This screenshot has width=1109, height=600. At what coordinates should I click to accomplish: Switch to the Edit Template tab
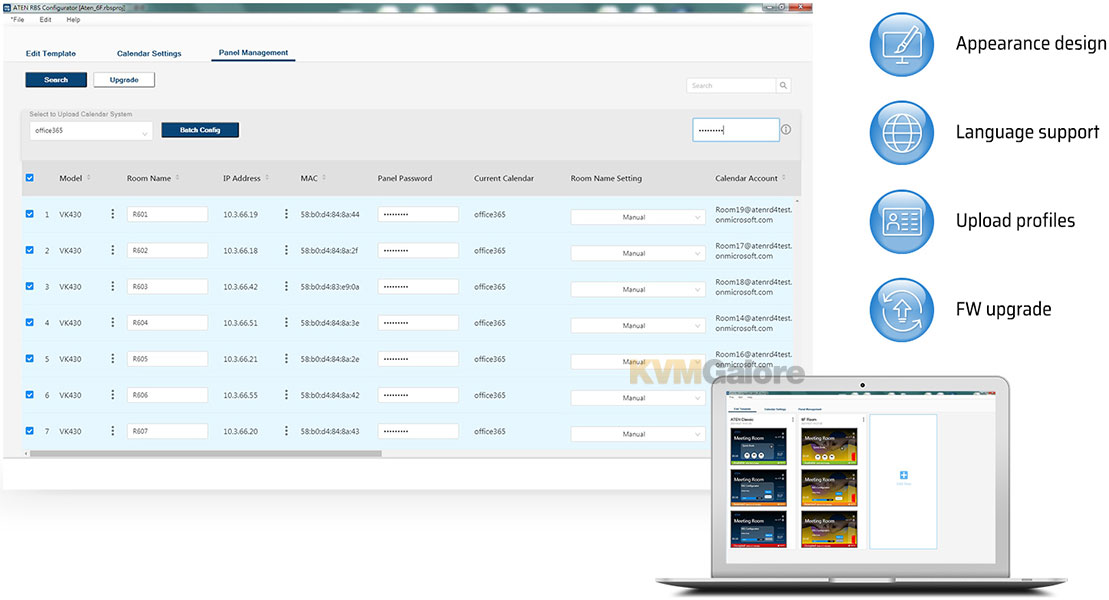tap(51, 53)
